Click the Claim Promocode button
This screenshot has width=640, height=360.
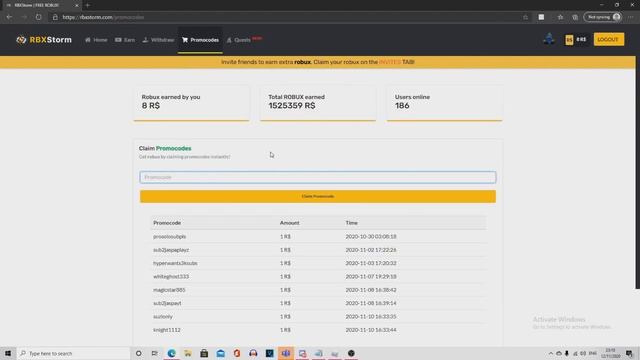318,196
